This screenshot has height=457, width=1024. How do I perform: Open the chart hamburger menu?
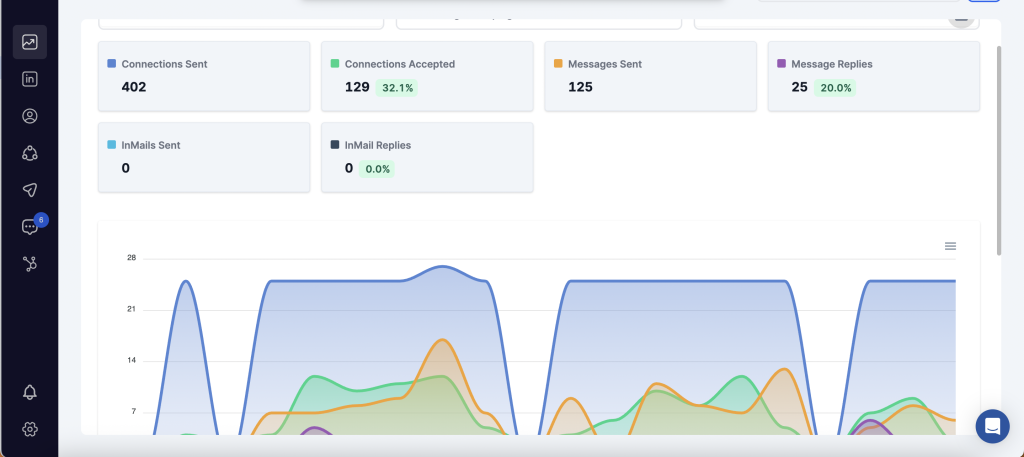(950, 246)
